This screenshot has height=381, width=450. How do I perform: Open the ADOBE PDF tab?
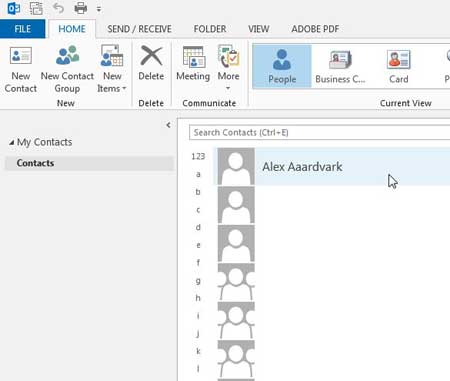coord(315,29)
